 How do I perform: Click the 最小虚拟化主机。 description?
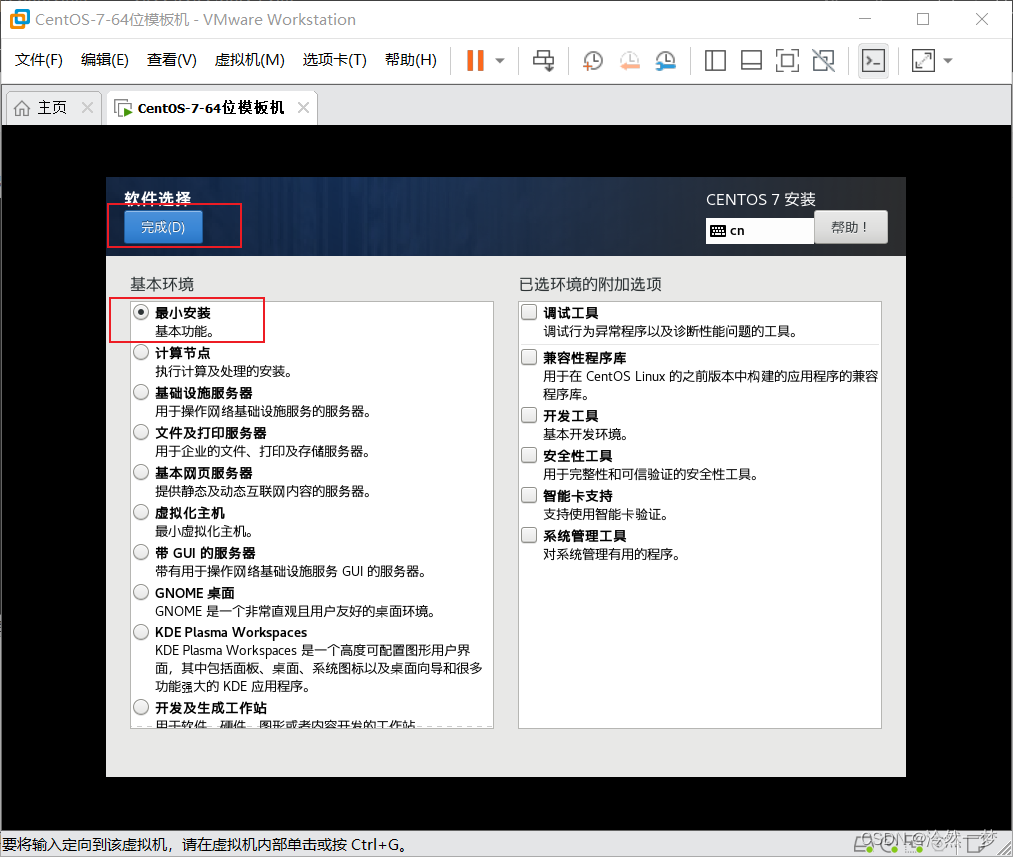tap(204, 532)
